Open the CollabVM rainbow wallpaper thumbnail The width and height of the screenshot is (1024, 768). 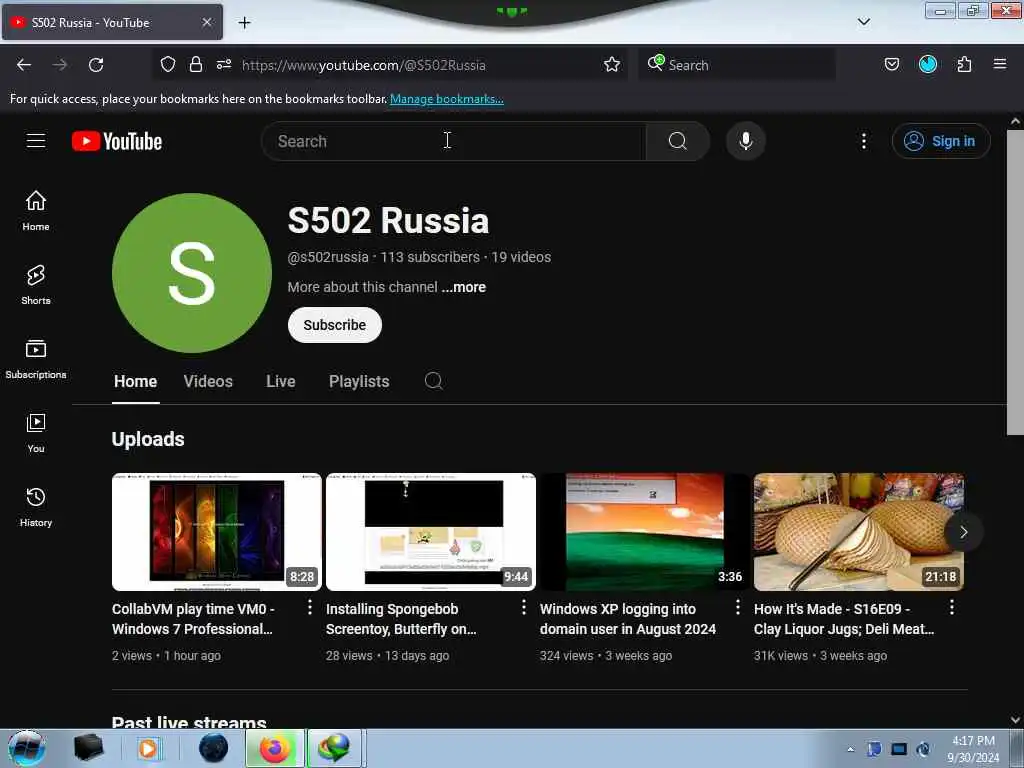click(x=217, y=532)
